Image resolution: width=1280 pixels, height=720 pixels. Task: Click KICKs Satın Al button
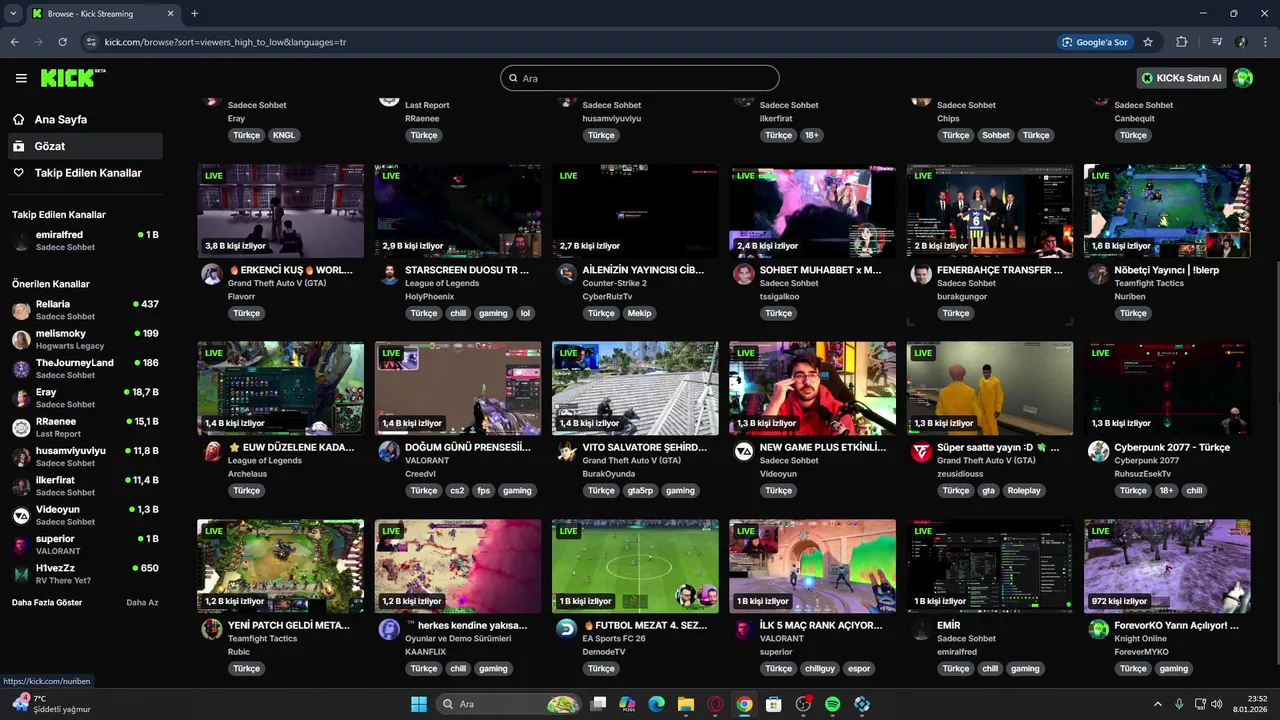tap(1182, 78)
